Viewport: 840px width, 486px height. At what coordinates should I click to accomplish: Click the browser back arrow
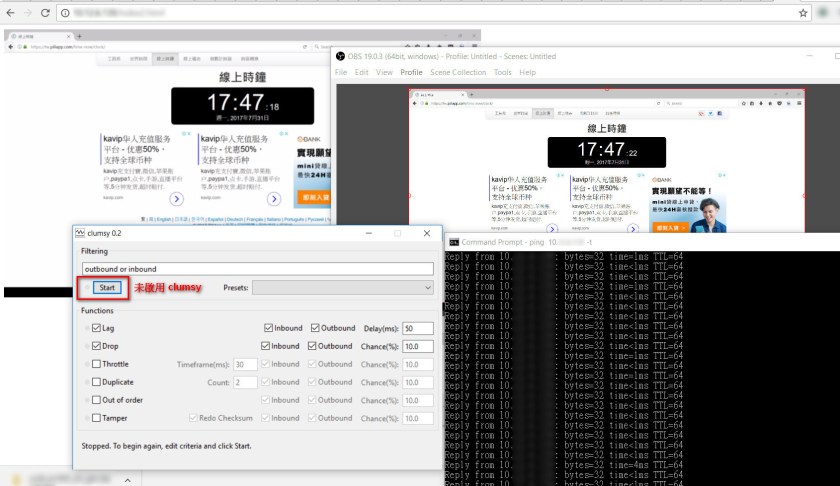point(9,13)
